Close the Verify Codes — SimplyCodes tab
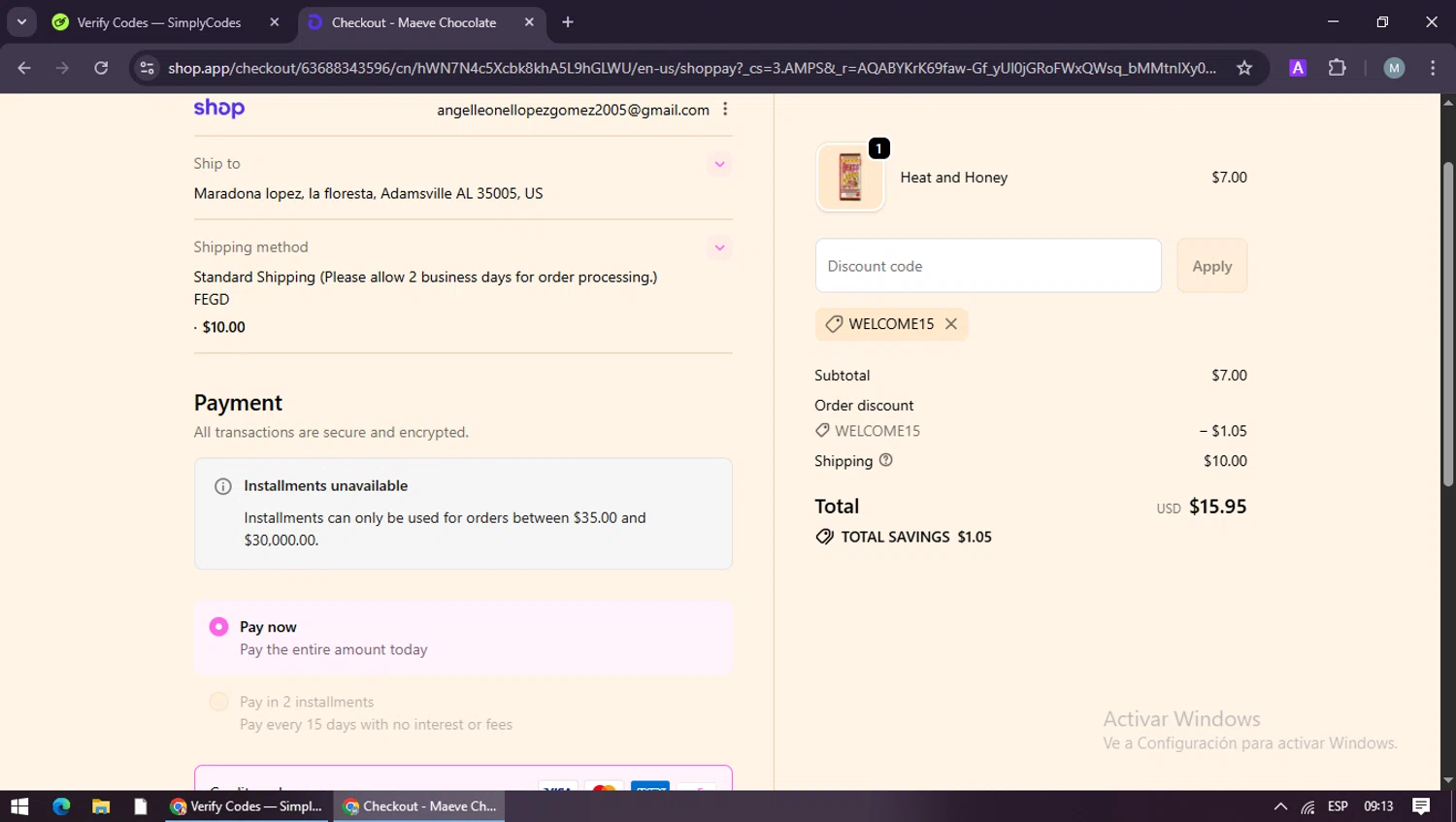1456x822 pixels. (275, 22)
